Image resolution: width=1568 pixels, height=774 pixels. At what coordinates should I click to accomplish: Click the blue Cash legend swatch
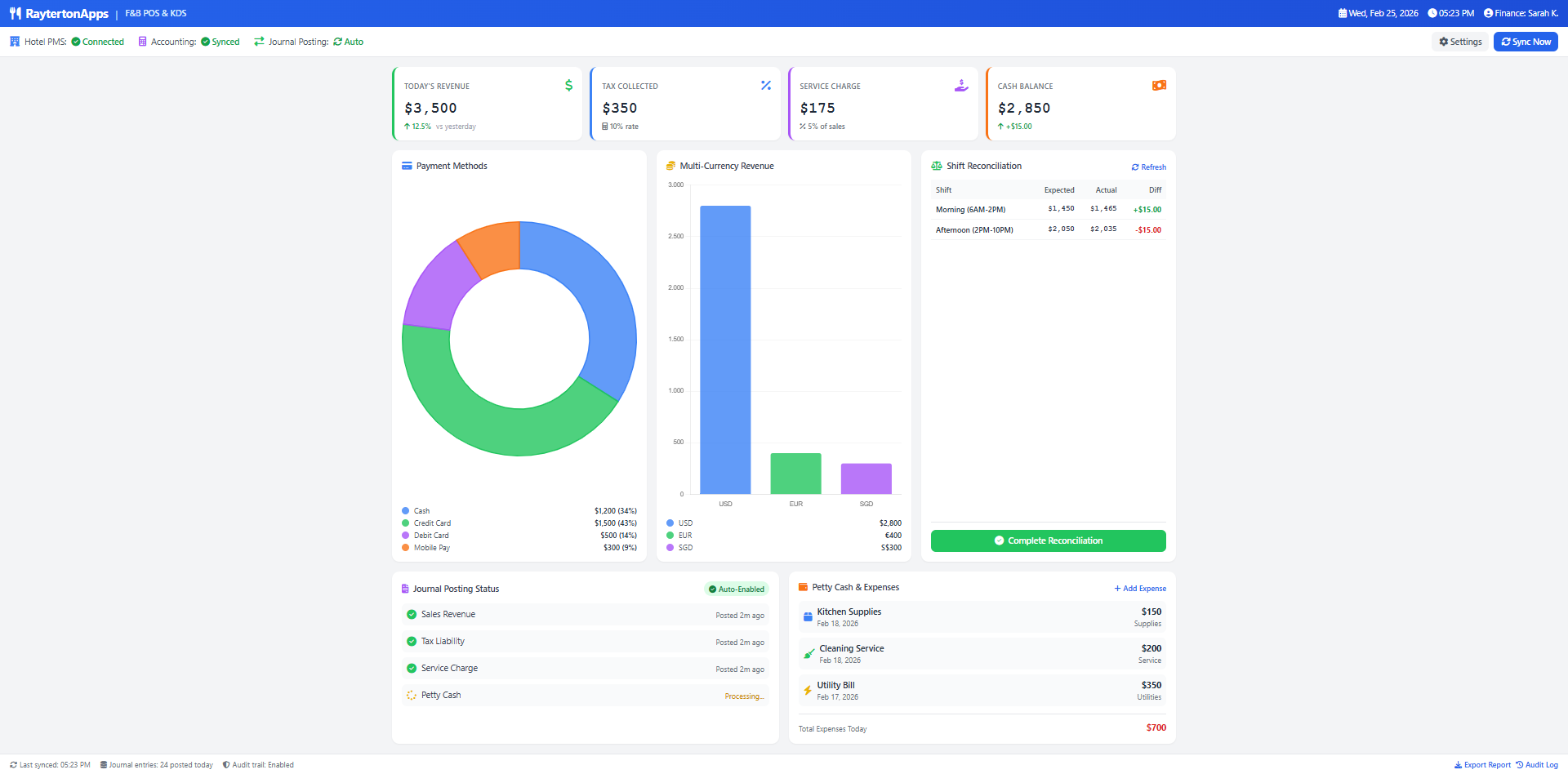pos(406,510)
